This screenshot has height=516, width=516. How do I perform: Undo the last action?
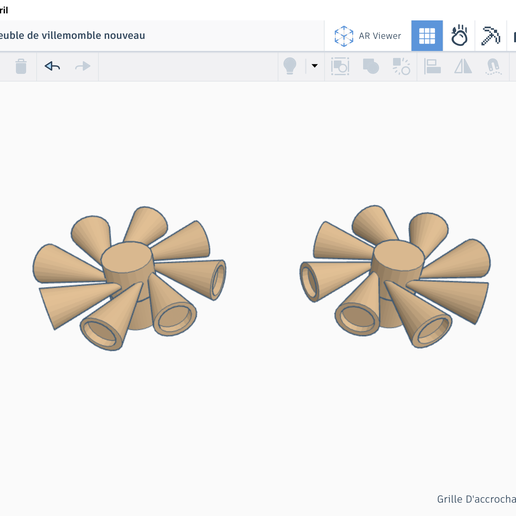52,66
